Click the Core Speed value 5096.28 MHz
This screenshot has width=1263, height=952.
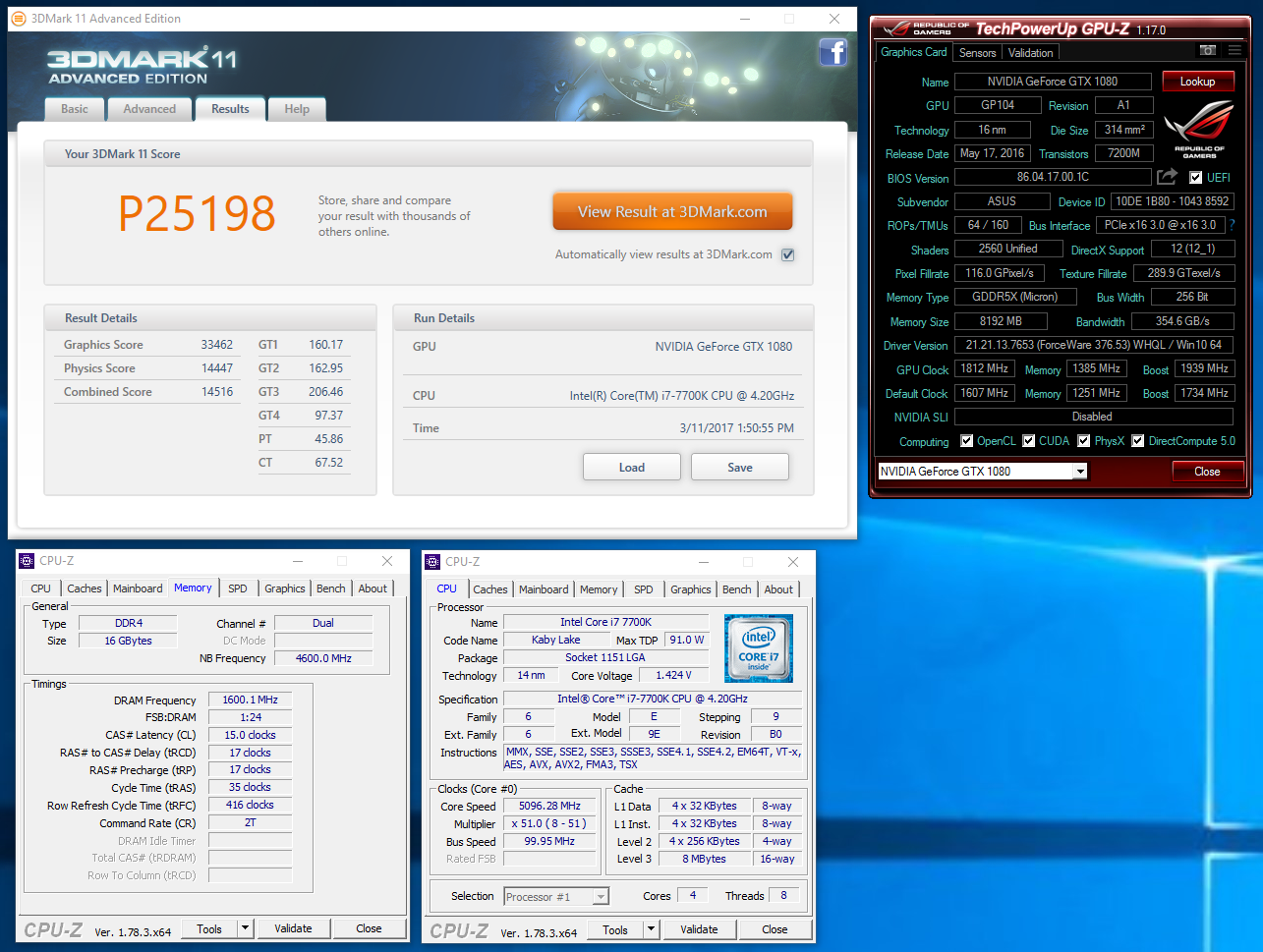pos(549,806)
